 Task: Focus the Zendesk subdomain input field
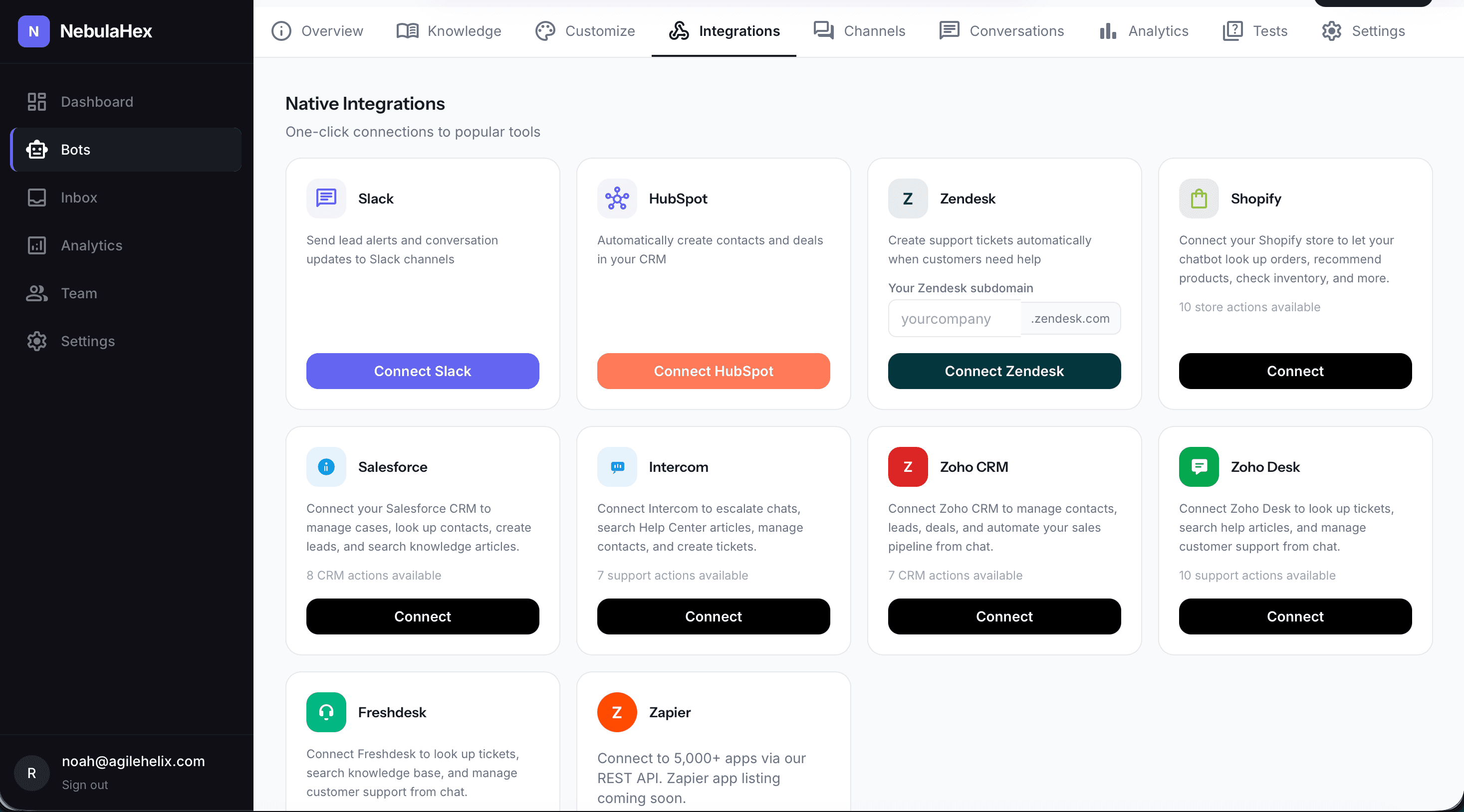pyautogui.click(x=955, y=318)
